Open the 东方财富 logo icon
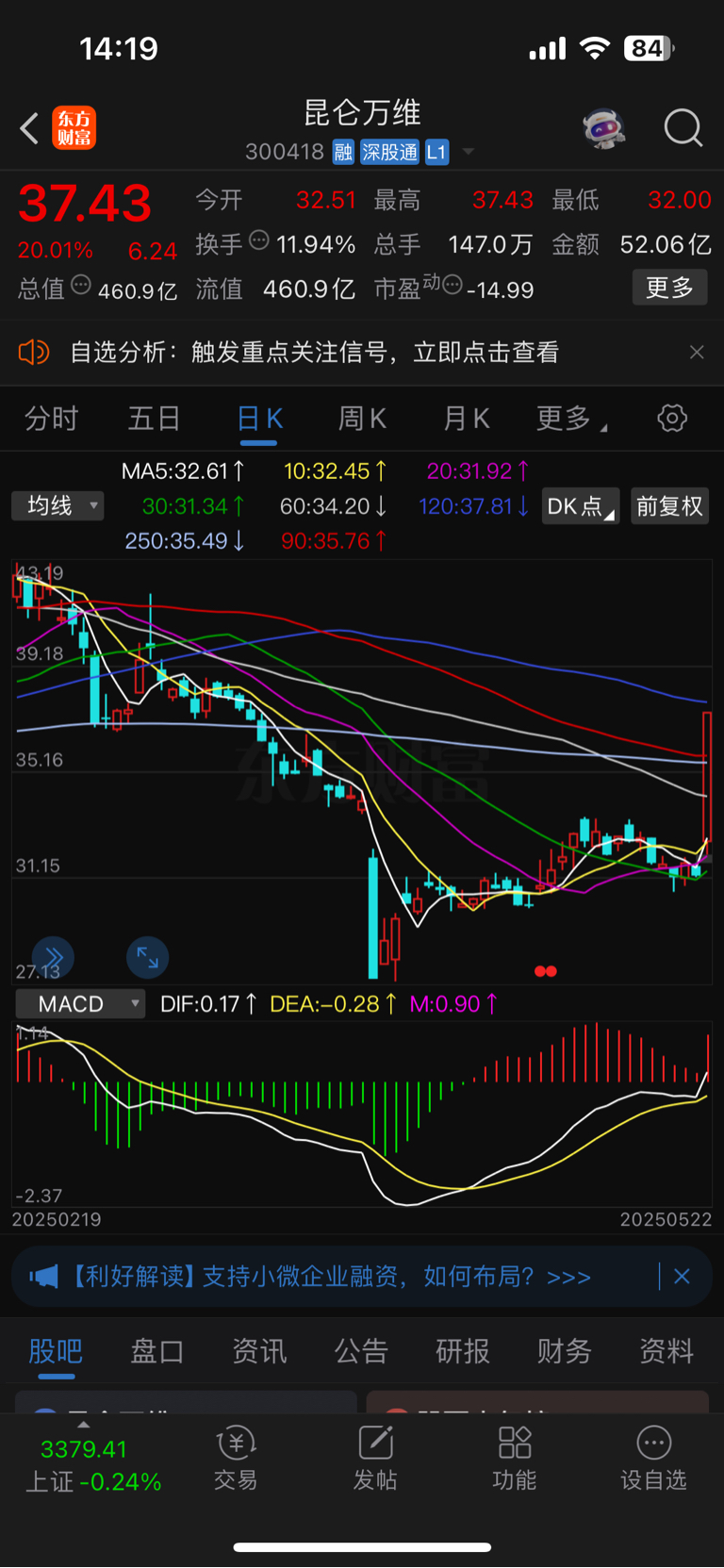The height and width of the screenshot is (1568, 724). click(74, 128)
